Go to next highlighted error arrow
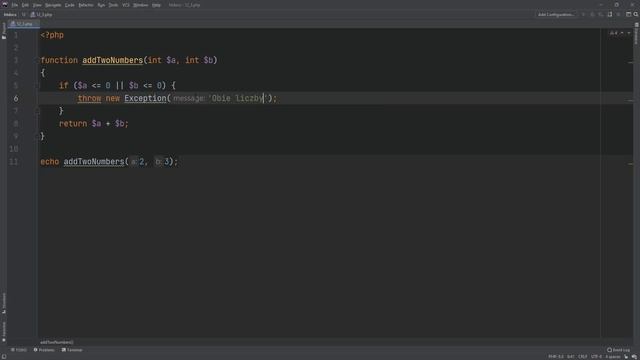640x360 pixels. click(x=629, y=33)
